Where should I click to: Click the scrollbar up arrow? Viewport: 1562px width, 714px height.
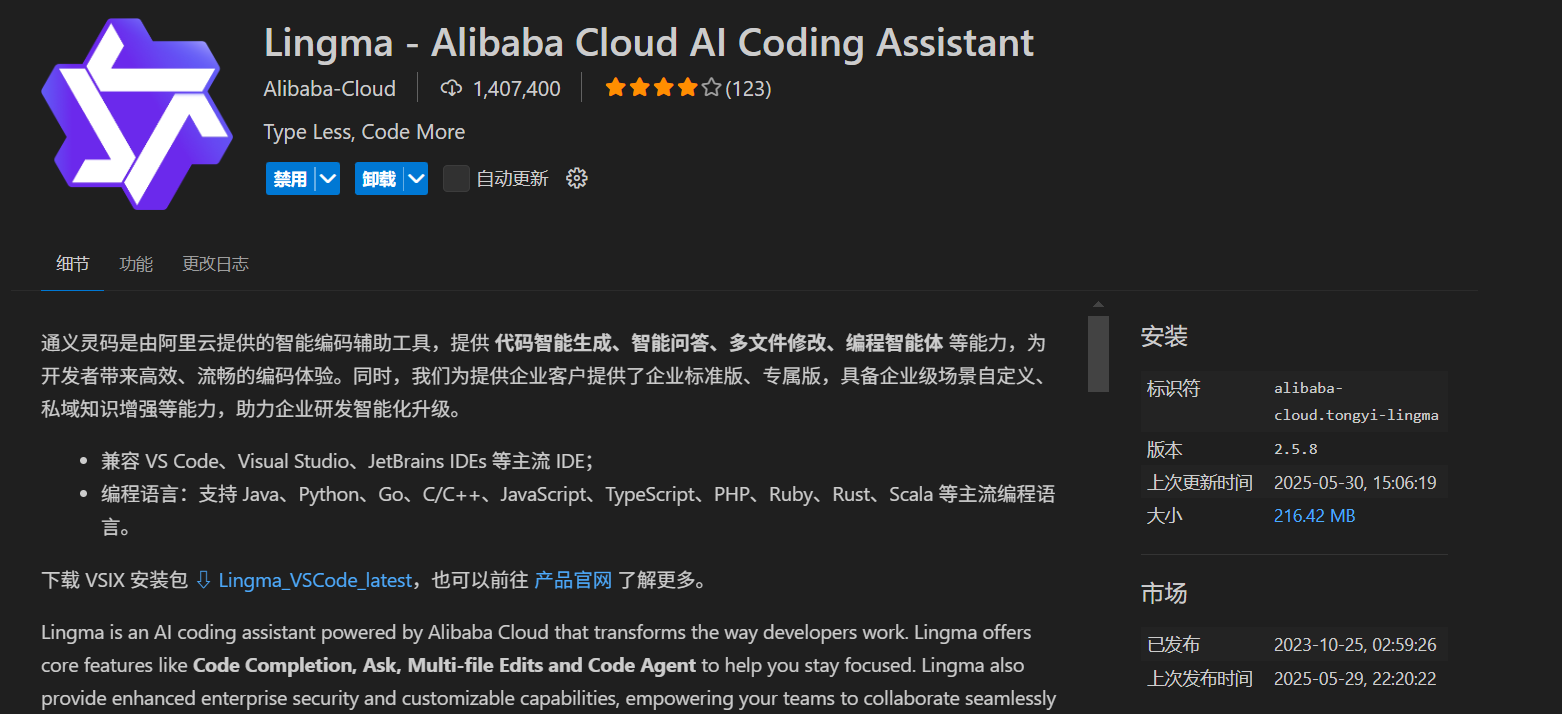pos(1098,305)
